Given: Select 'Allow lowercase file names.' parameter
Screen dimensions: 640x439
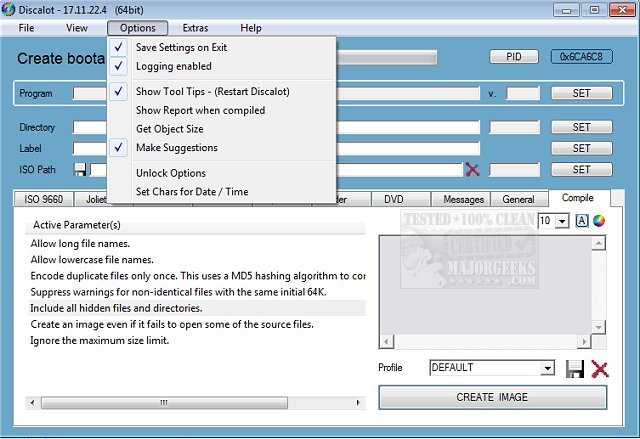Looking at the screenshot, I should tap(196, 260).
